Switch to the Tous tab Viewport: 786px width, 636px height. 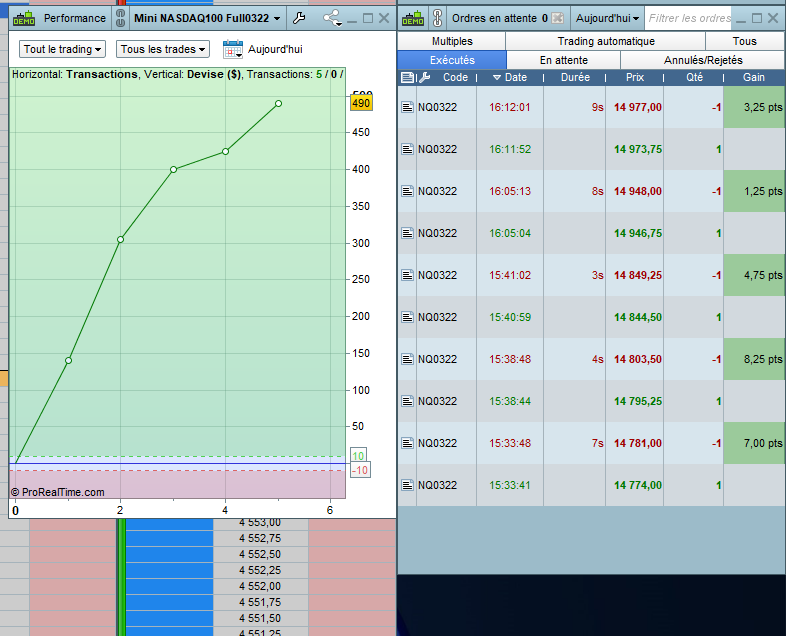pos(744,41)
